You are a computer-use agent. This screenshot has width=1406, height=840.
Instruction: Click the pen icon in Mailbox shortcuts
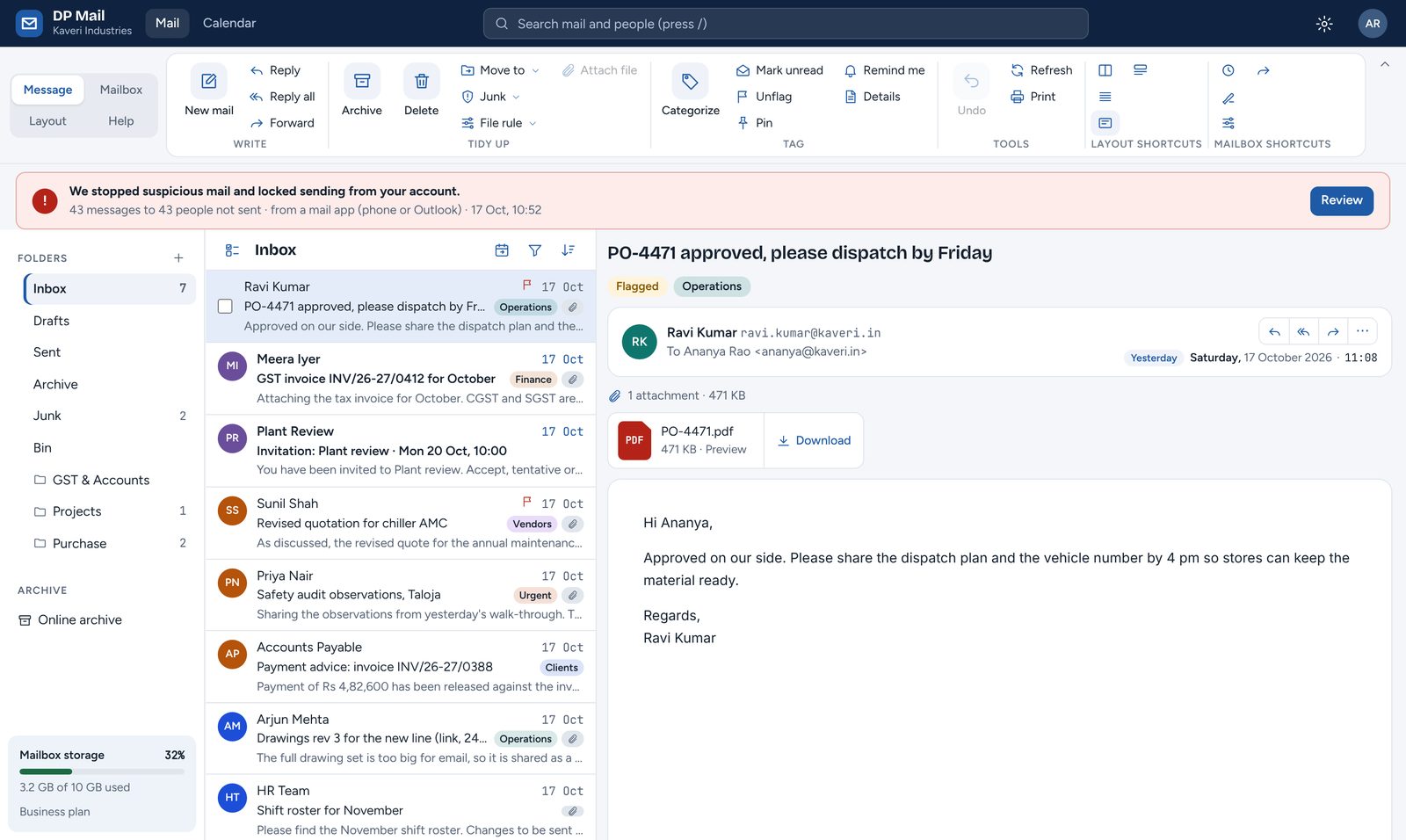click(1228, 98)
